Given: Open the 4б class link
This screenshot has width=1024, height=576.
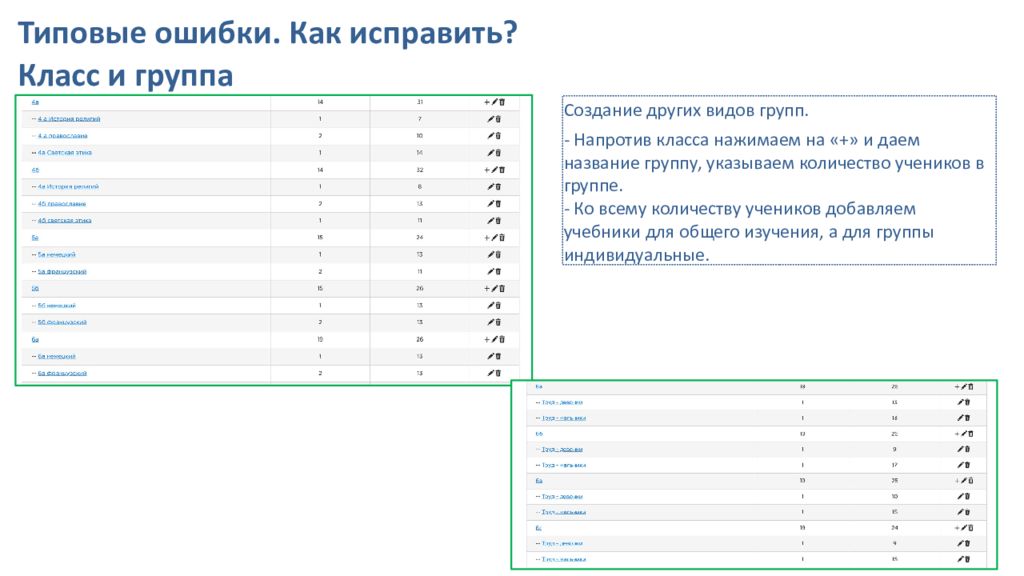Looking at the screenshot, I should click(x=35, y=170).
